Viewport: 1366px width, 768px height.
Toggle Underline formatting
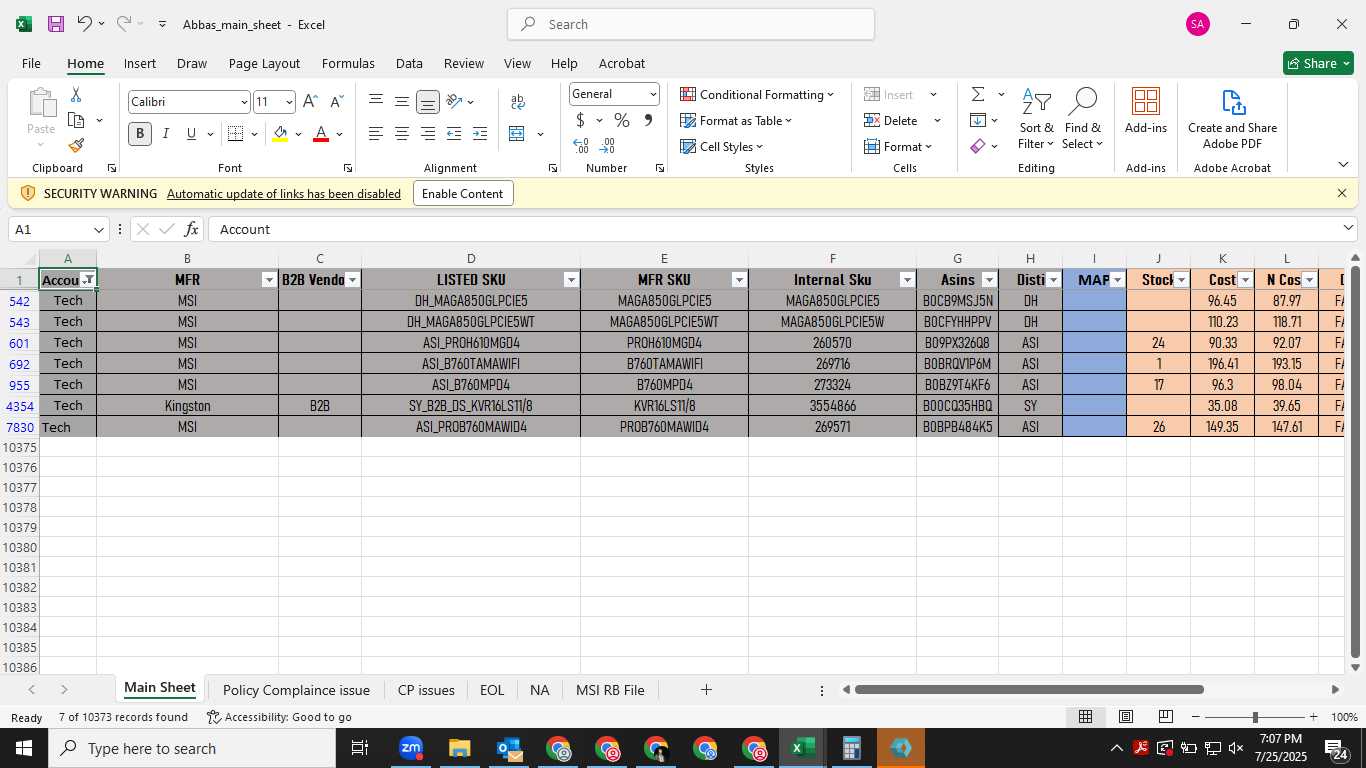point(191,134)
